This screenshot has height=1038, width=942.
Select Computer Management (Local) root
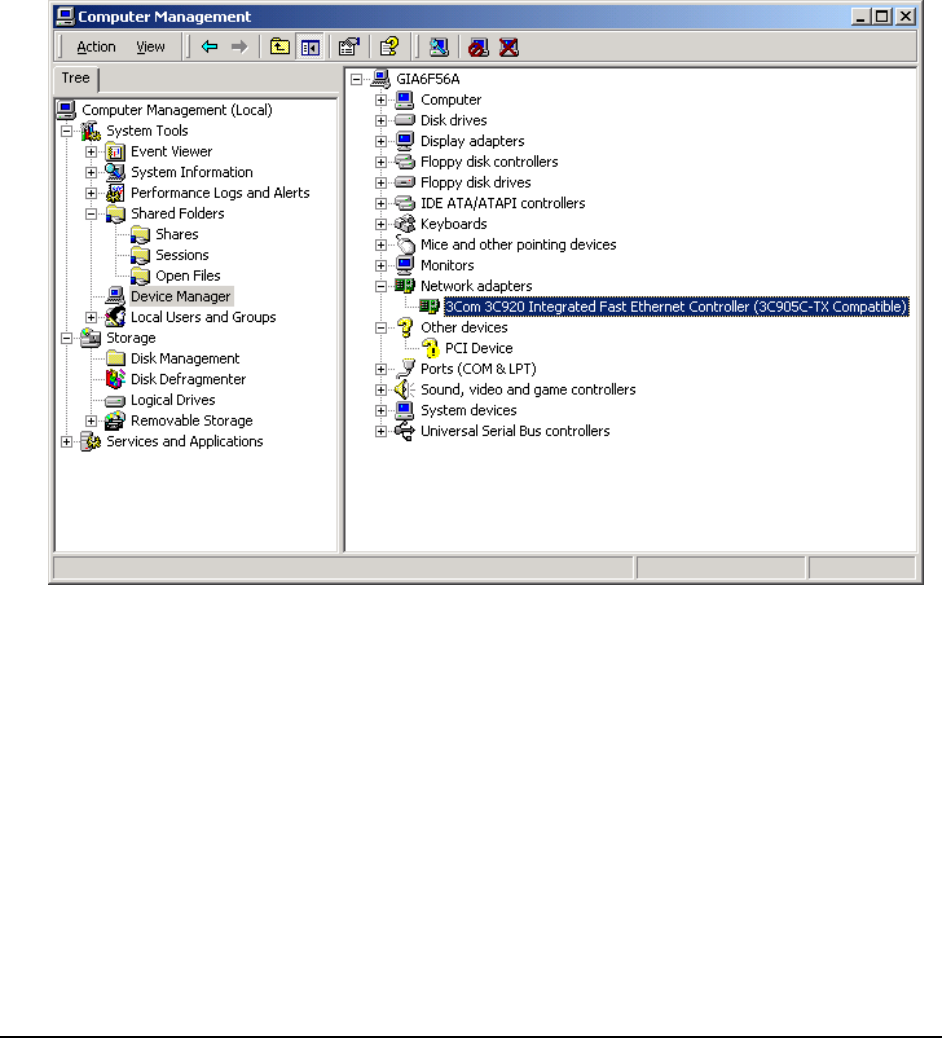(x=177, y=110)
